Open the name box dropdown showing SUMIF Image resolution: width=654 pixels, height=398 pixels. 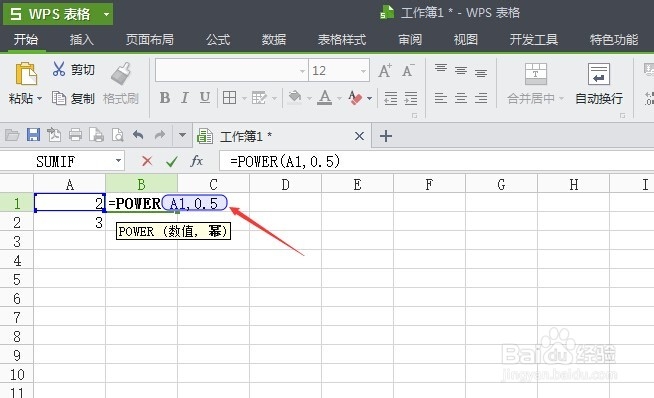click(118, 161)
